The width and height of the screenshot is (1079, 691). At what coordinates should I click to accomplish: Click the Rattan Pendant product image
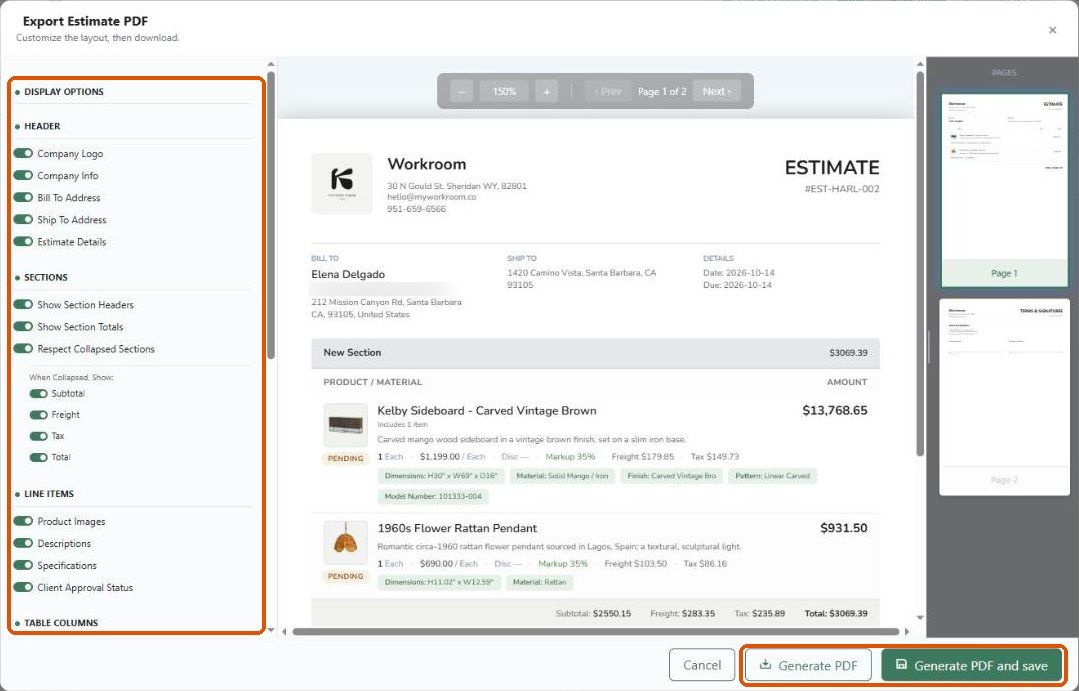point(345,542)
